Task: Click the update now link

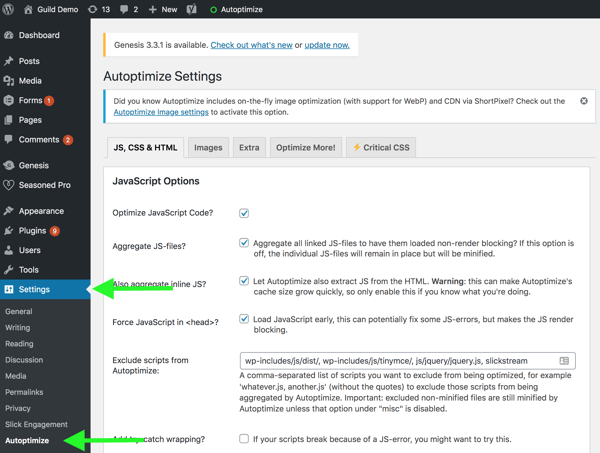Action: click(x=327, y=45)
